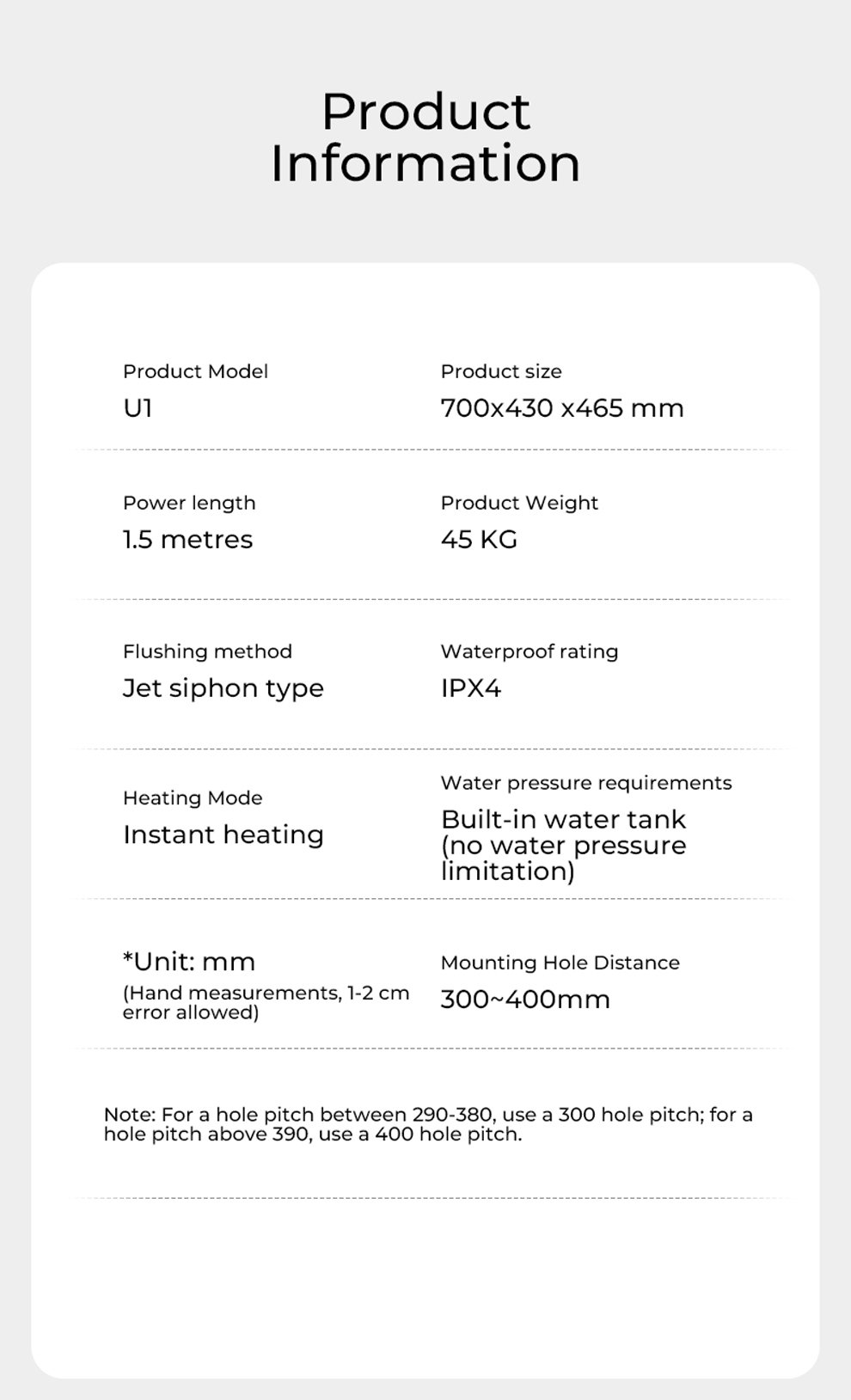Click the Waterproof rating label
Viewport: 851px width, 1400px height.
[x=530, y=651]
